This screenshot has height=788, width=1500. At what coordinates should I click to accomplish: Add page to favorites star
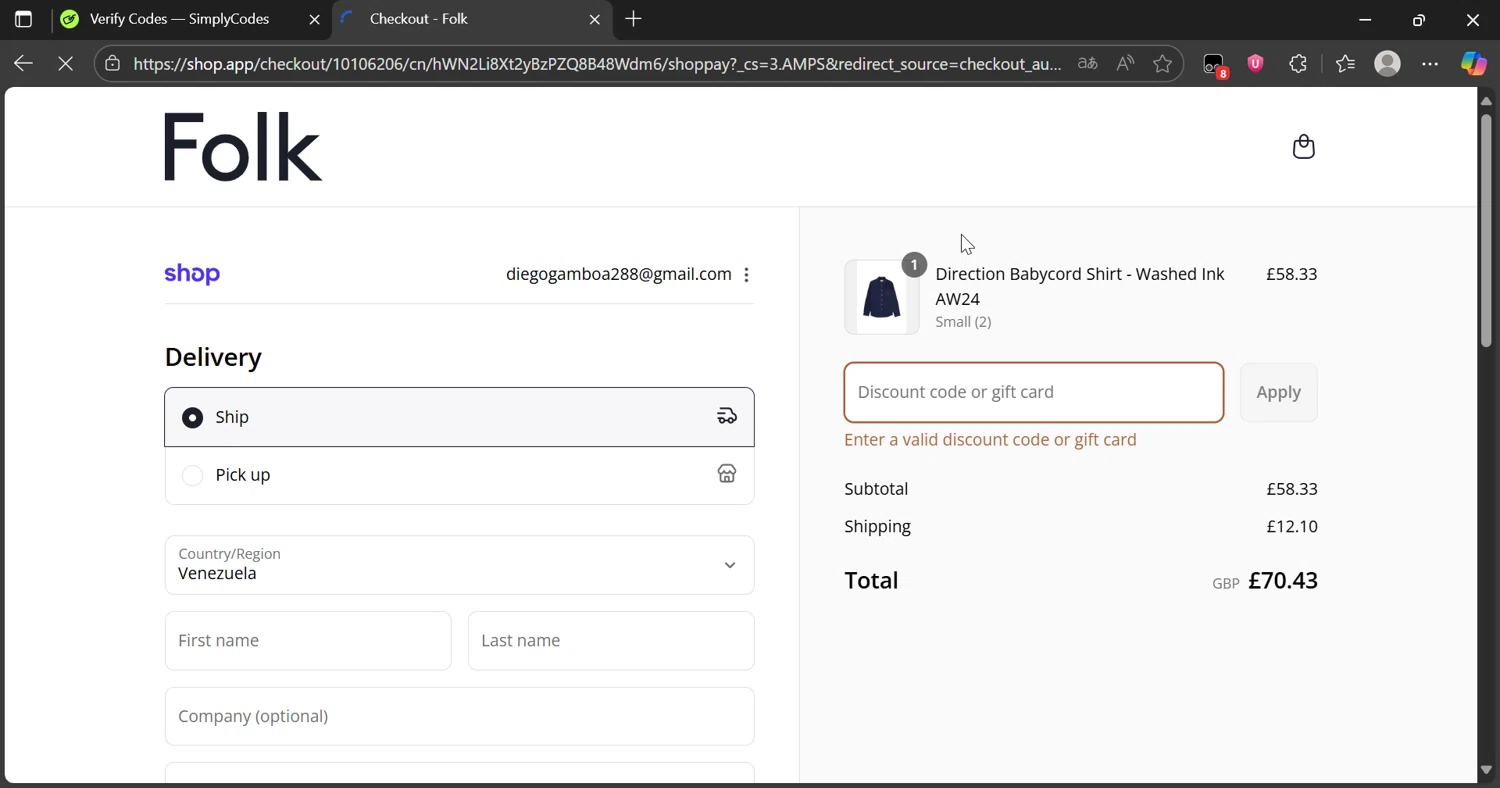(x=1162, y=64)
